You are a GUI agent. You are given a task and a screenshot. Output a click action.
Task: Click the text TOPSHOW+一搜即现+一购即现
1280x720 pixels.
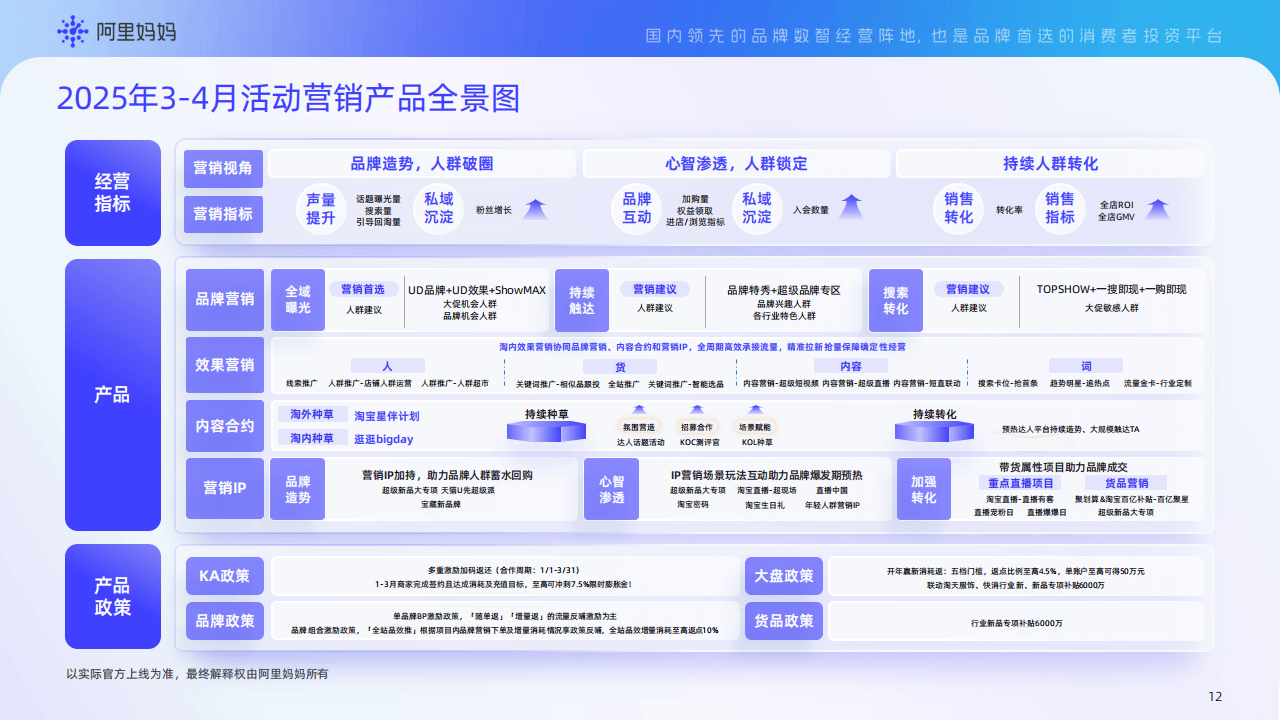coord(1111,290)
